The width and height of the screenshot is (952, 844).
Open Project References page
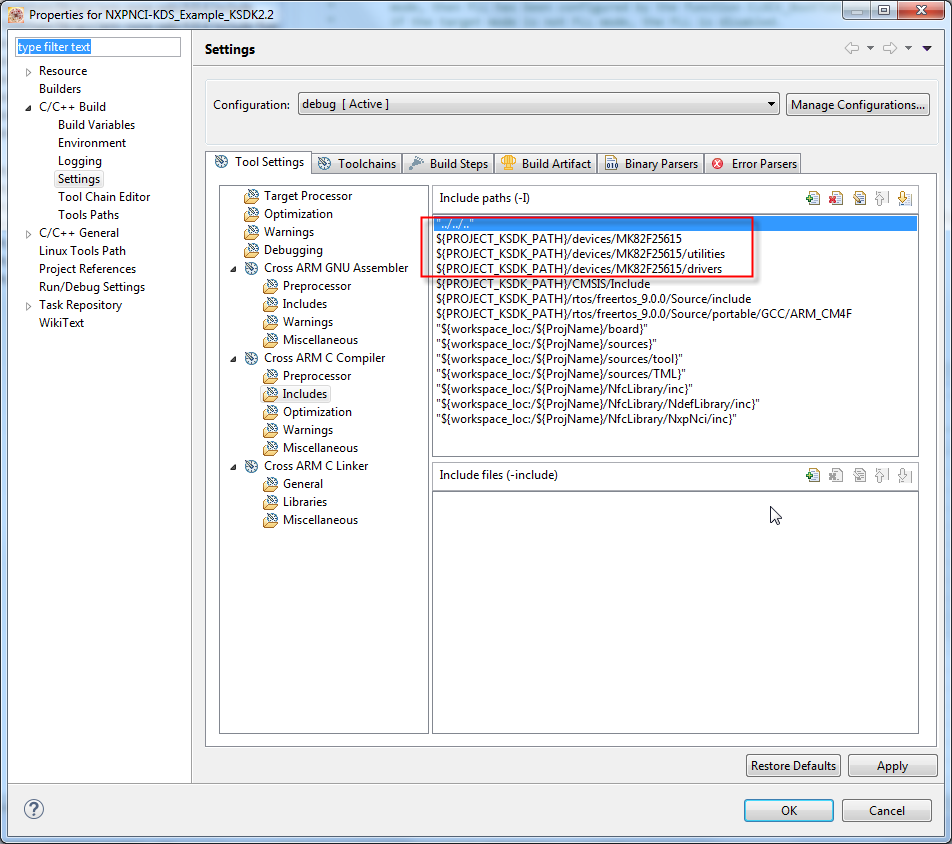[x=87, y=269]
